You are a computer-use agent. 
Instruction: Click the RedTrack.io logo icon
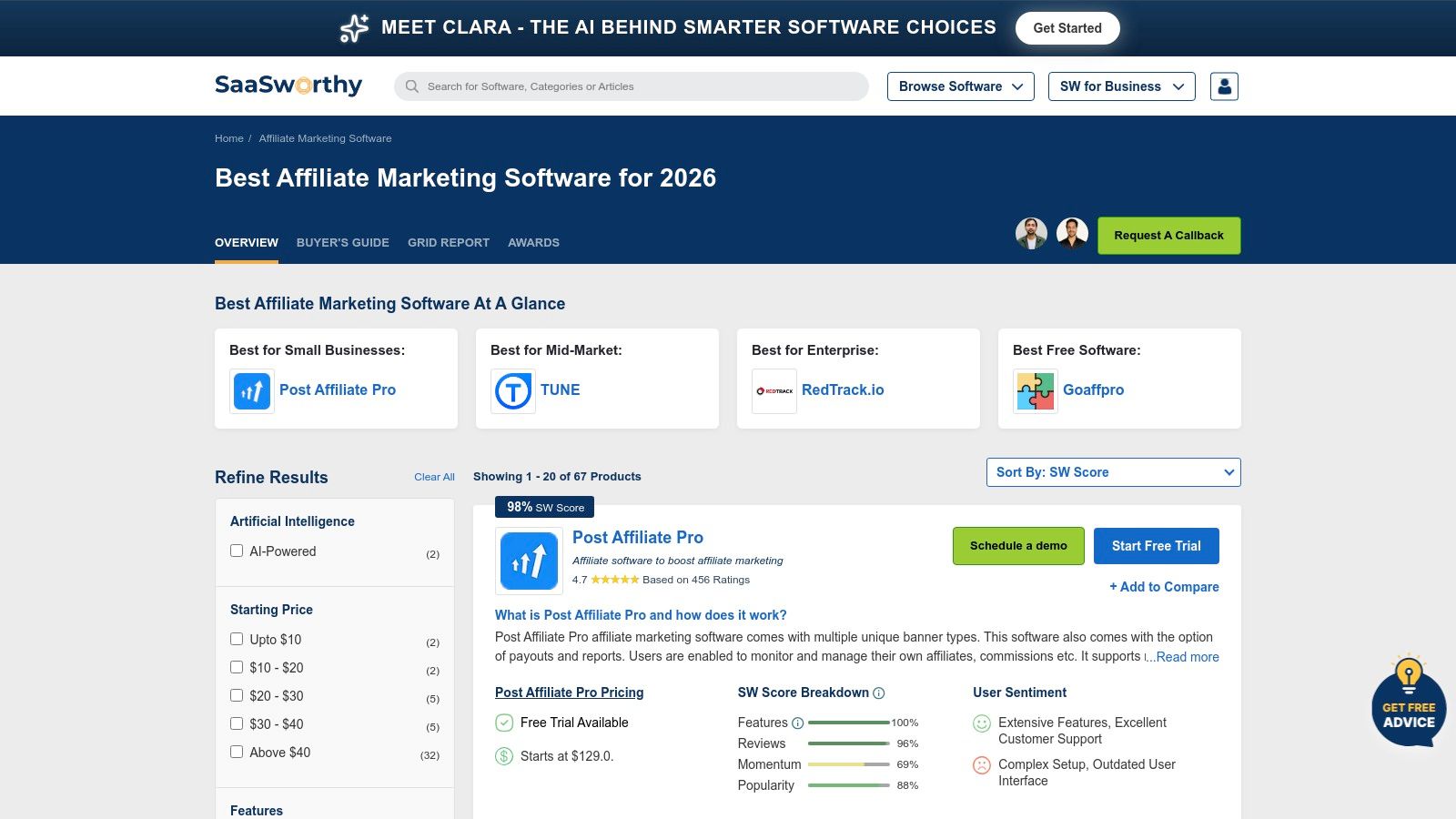tap(773, 390)
